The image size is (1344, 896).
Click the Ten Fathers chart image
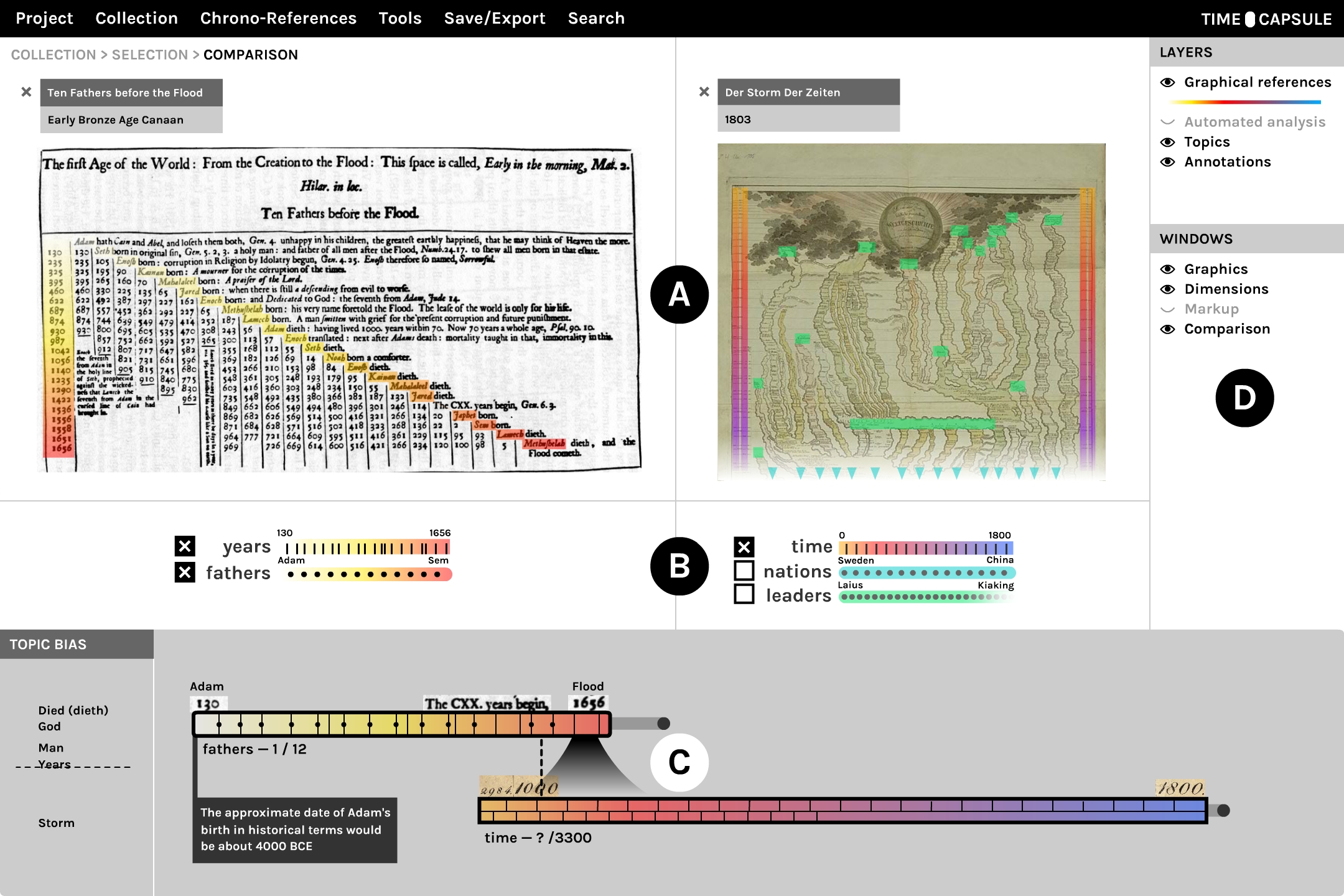[339, 310]
